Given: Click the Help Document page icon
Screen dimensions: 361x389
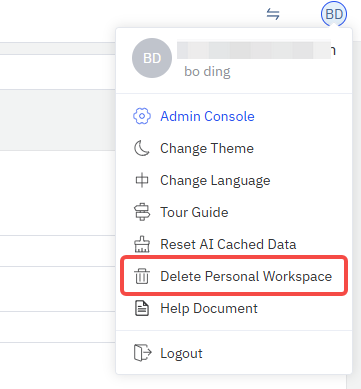Looking at the screenshot, I should (142, 308).
